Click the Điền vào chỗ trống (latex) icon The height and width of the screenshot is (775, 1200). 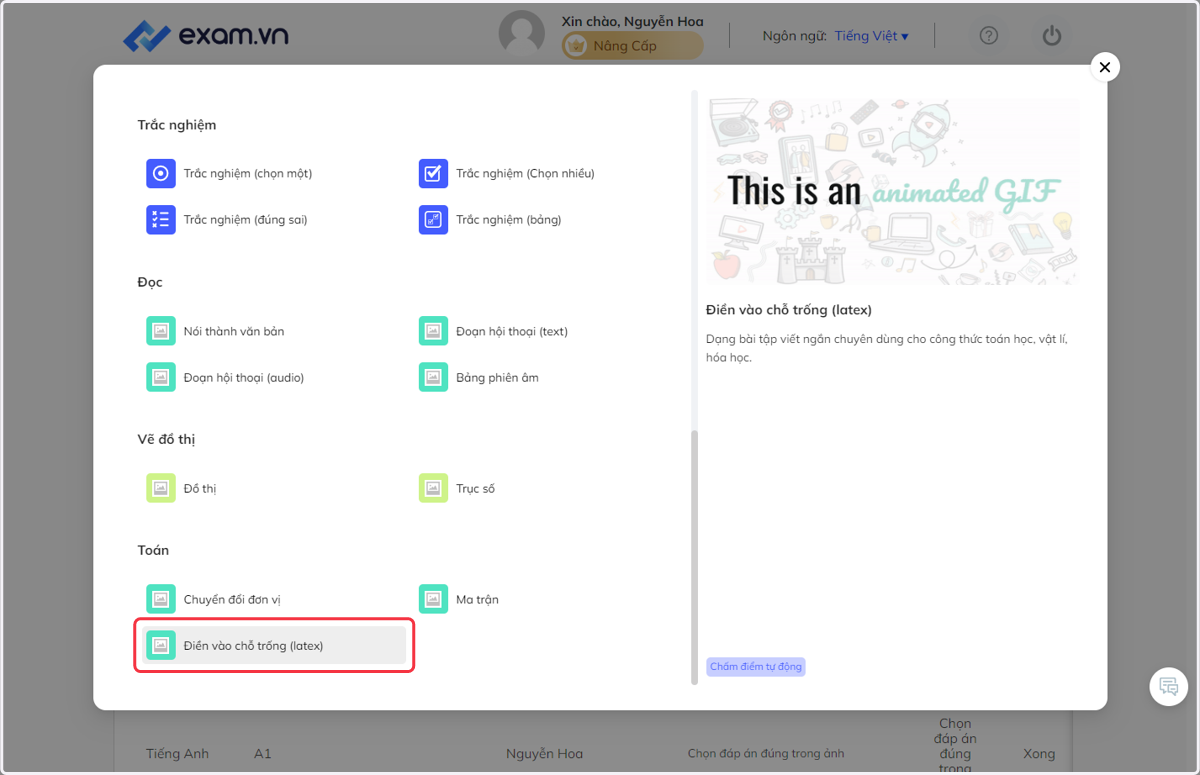click(161, 645)
